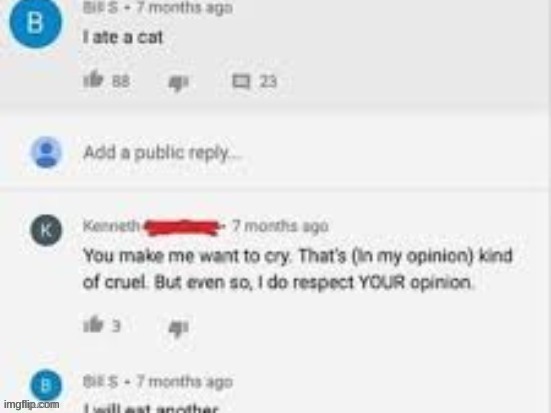Open replies icon showing 23 replies
The image size is (551, 413).
pos(241,82)
